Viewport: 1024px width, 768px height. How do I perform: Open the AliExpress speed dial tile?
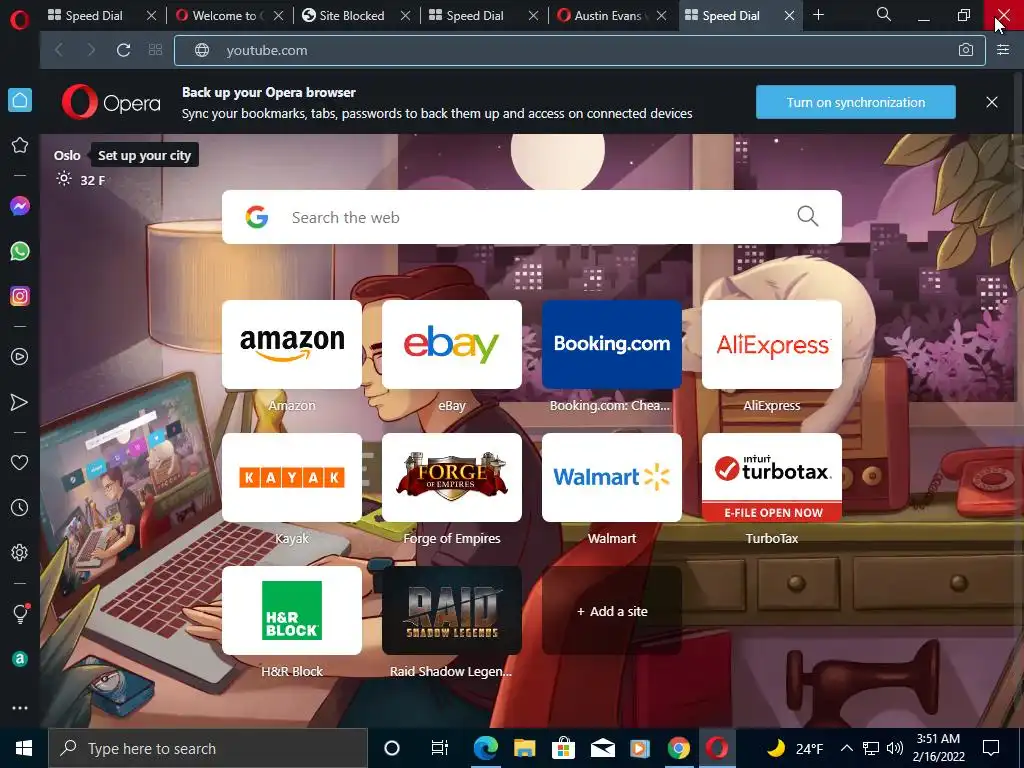[772, 345]
